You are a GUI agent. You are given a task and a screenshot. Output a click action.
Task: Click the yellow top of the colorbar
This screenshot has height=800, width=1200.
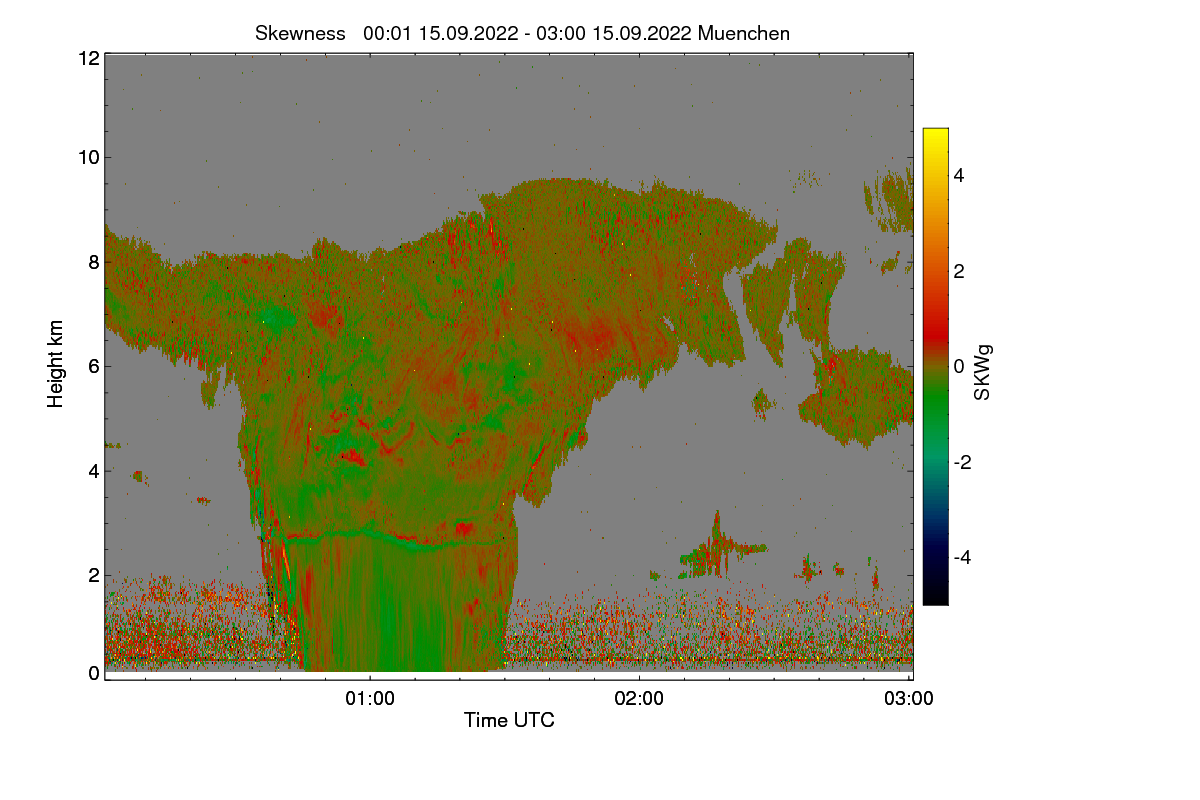(935, 134)
